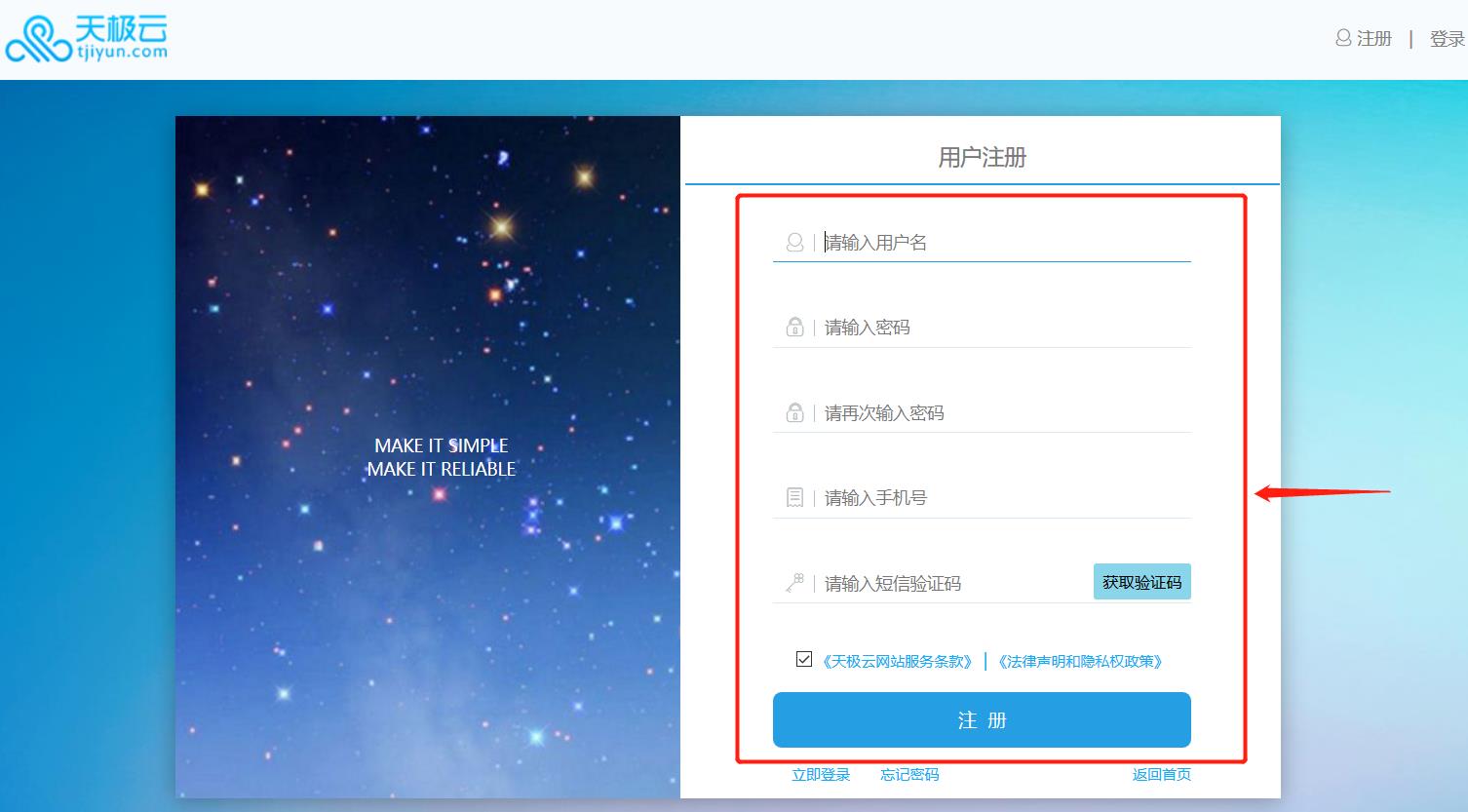The image size is (1468, 812).
Task: Click the phone icon beside 请输入手机号
Action: [795, 498]
